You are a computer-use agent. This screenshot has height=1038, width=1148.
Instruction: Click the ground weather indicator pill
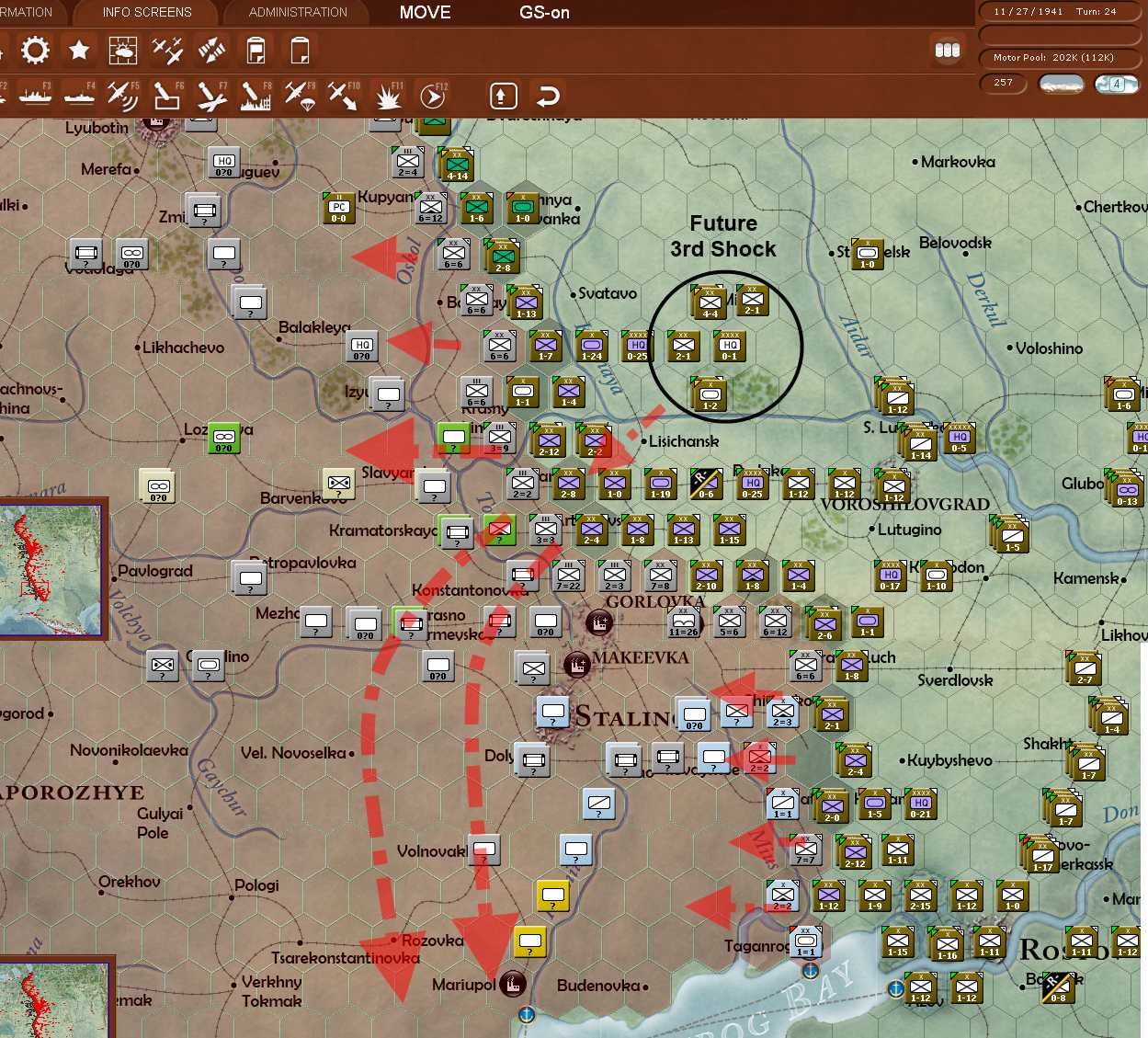click(1061, 84)
